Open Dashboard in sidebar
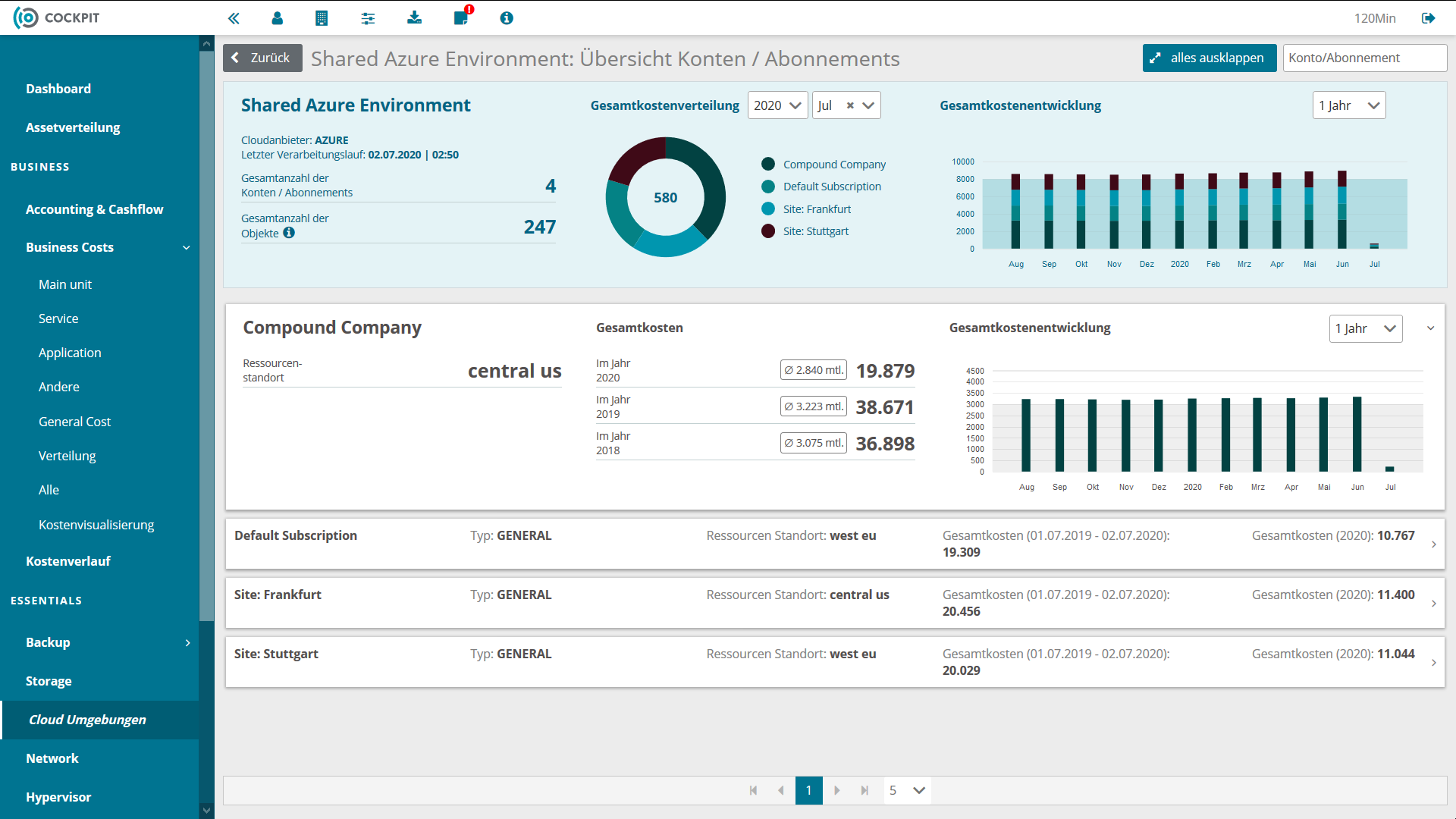The width and height of the screenshot is (1456, 819). [58, 89]
